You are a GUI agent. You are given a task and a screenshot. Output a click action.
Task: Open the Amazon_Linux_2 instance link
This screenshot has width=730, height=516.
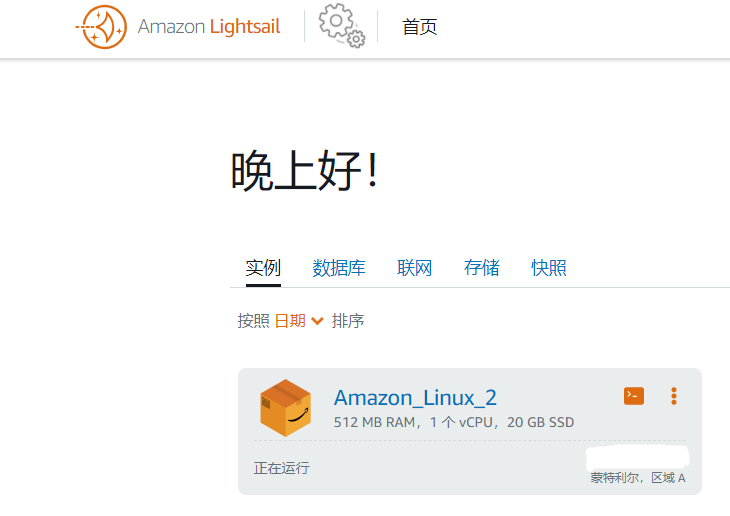415,398
